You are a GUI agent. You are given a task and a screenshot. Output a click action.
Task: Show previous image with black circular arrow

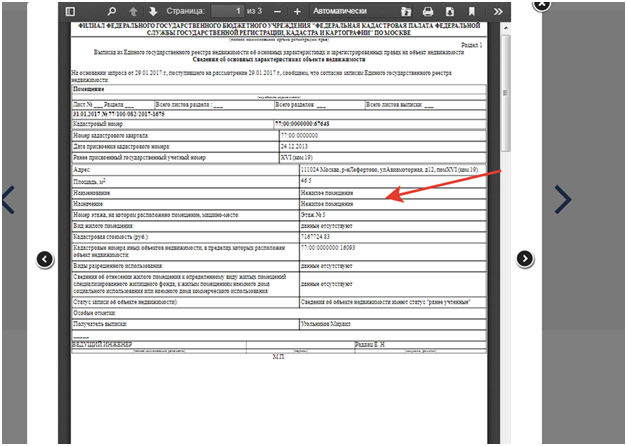point(45,260)
